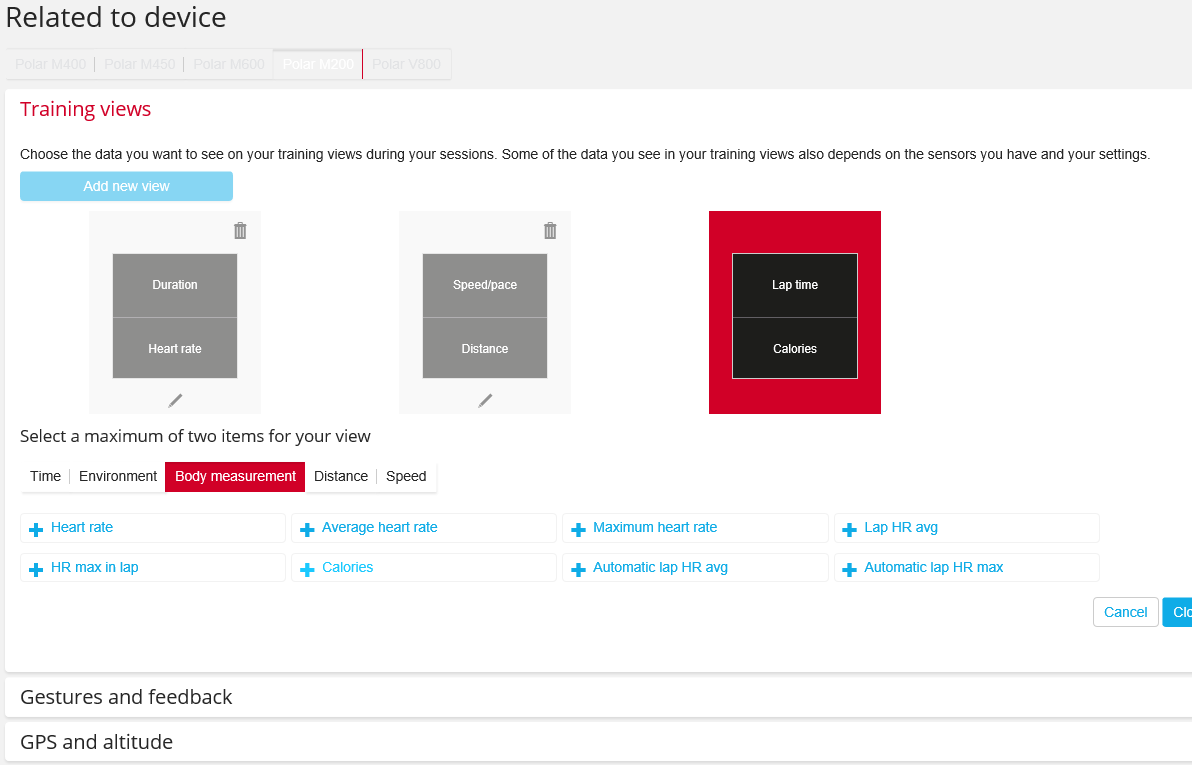This screenshot has width=1192, height=765.
Task: Delete the Speed/pace view via trash icon
Action: tap(550, 230)
